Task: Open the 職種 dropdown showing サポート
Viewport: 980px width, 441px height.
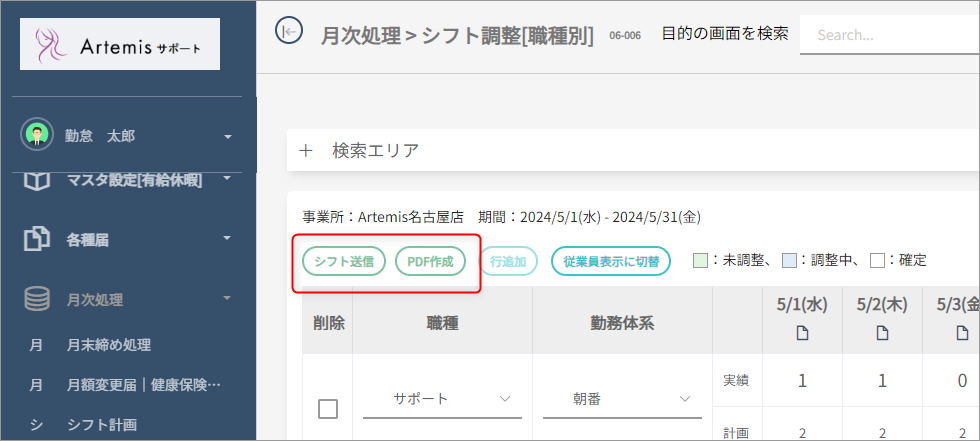Action: tap(441, 399)
